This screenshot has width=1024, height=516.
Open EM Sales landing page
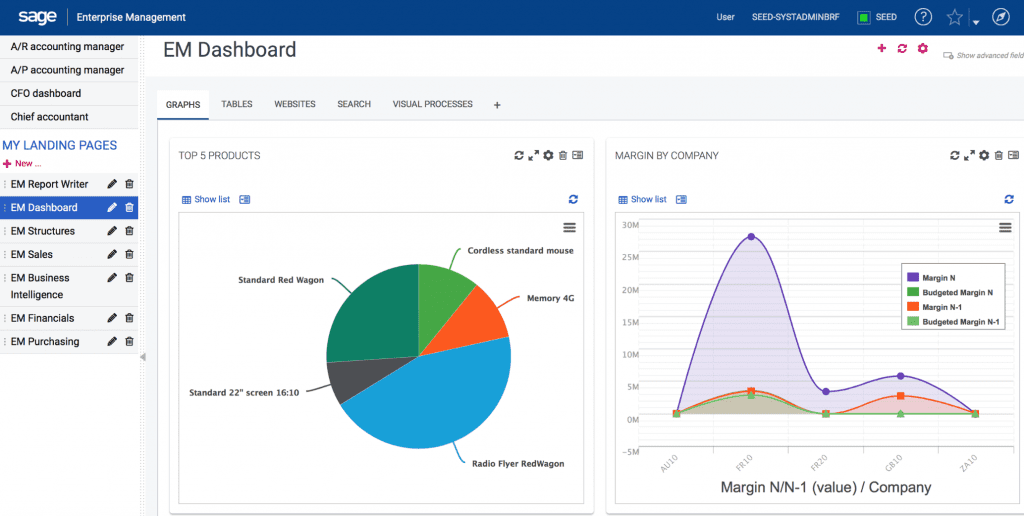click(32, 255)
